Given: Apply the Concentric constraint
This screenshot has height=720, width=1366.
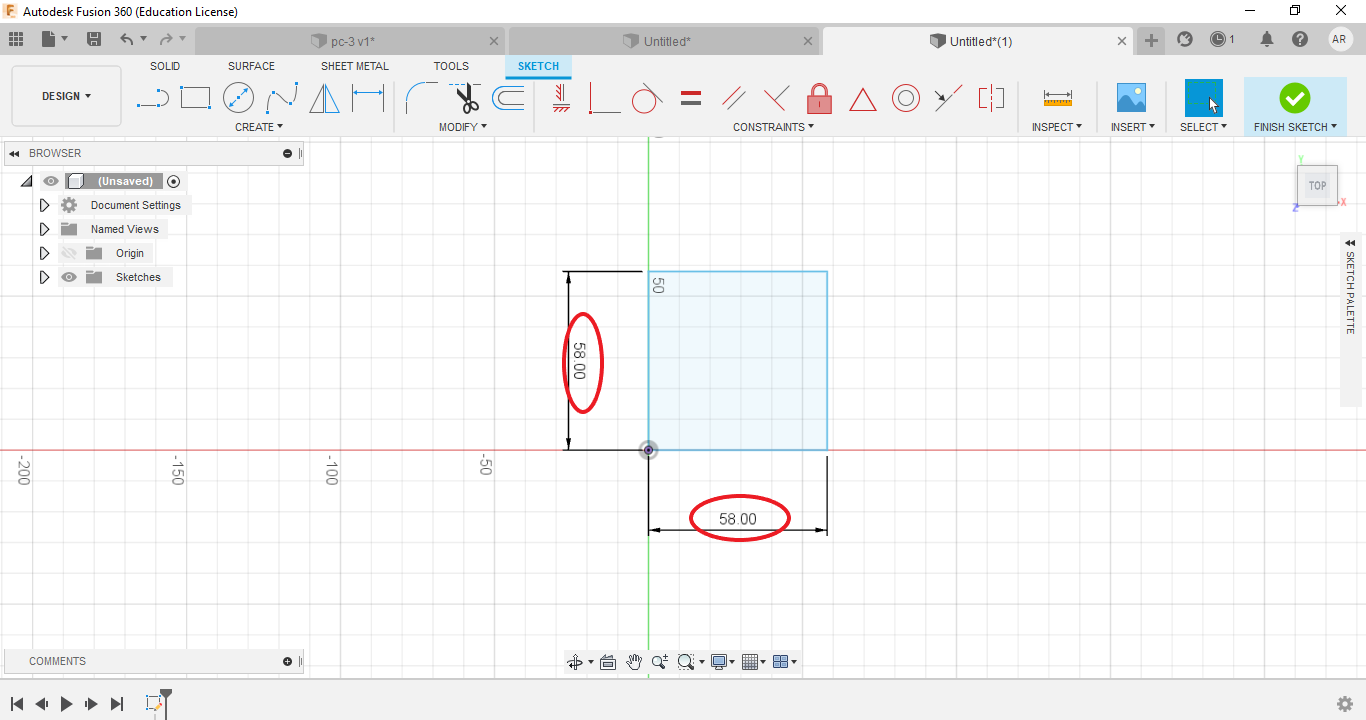Looking at the screenshot, I should [905, 98].
